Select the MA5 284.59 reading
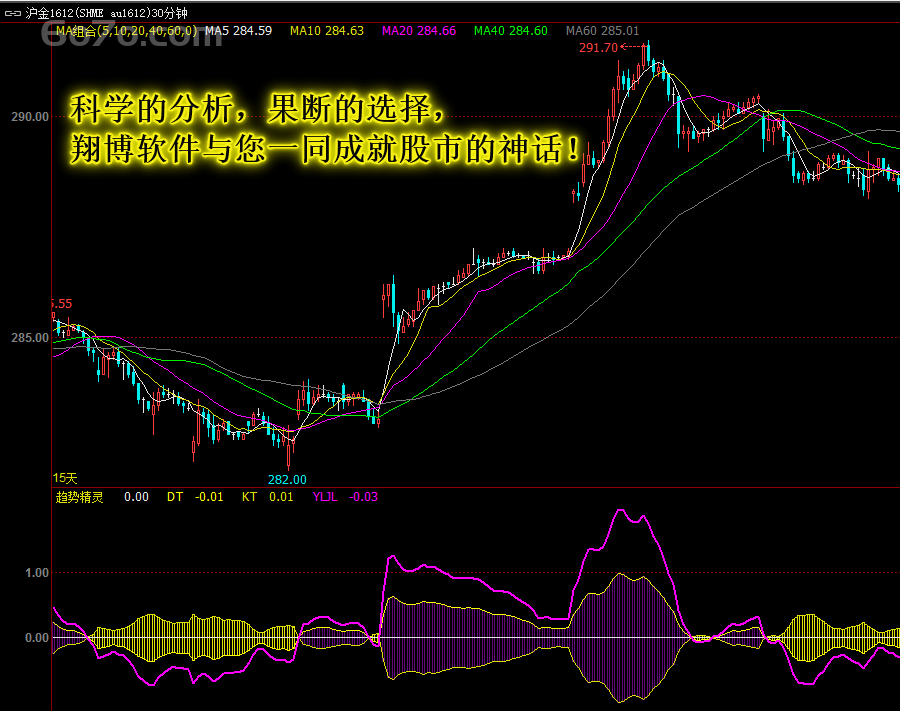Viewport: 900px width, 711px height. click(238, 31)
